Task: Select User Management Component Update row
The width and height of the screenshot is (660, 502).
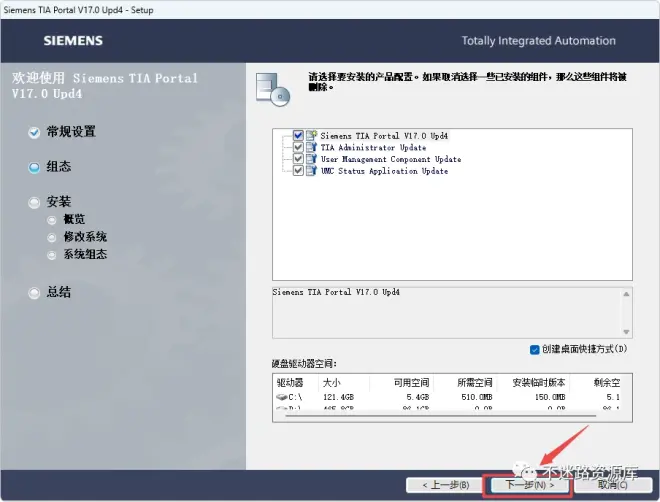Action: click(391, 159)
